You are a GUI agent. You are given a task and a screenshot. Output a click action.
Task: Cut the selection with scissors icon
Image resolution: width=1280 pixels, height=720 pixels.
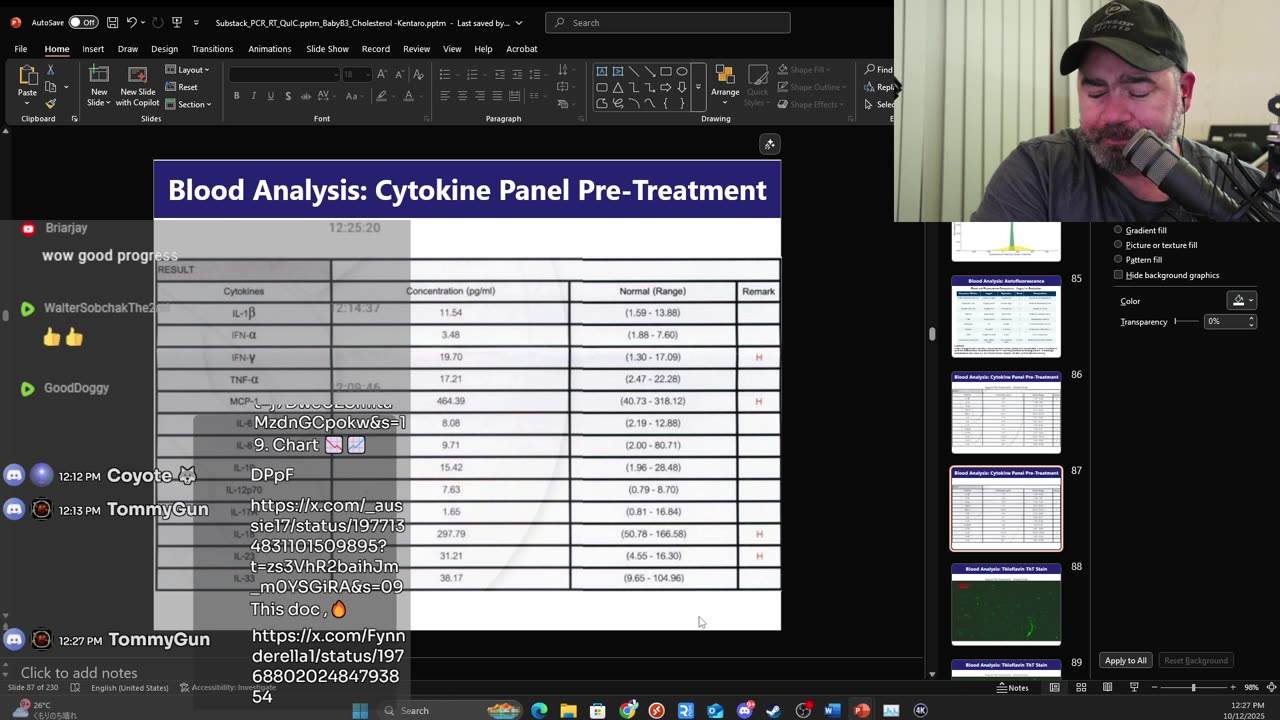51,70
